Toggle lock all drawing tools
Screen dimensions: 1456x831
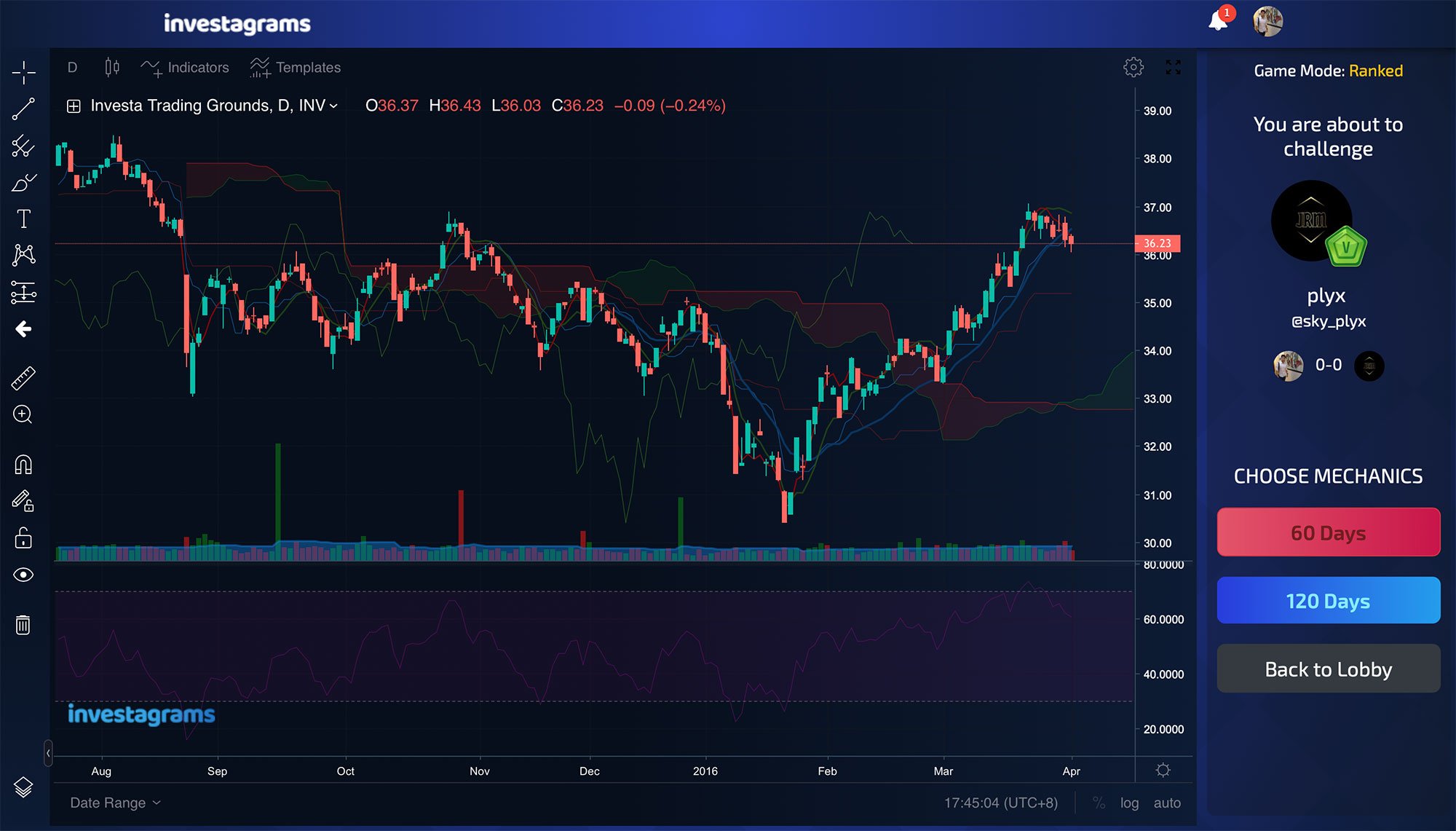(x=23, y=538)
